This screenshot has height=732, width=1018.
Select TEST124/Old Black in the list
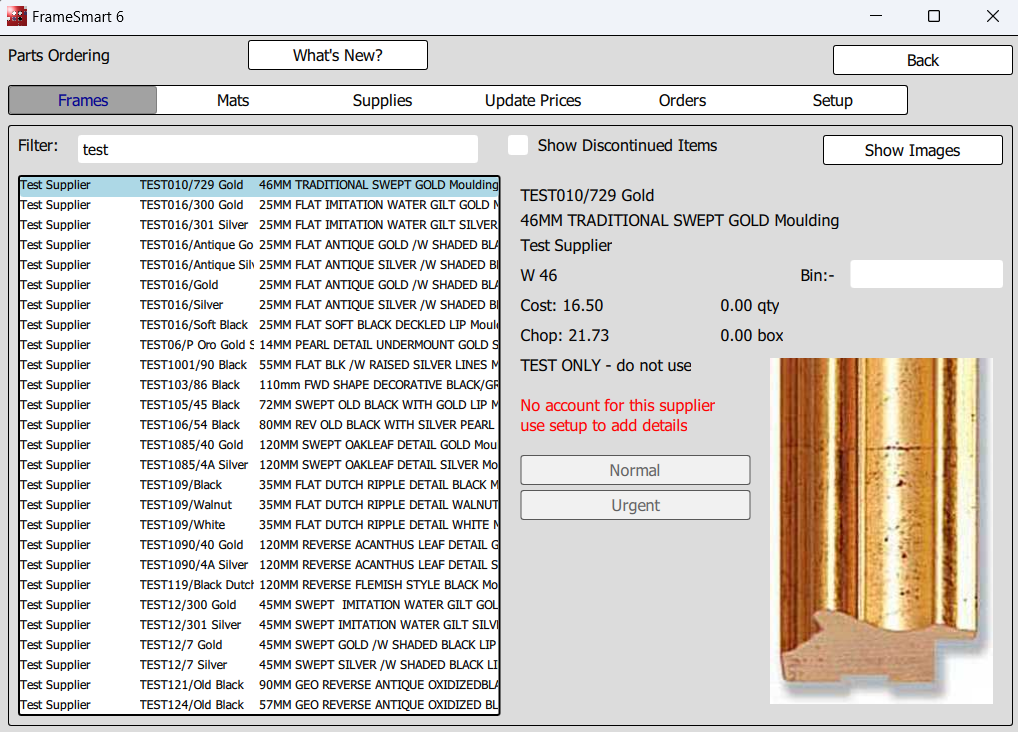click(x=259, y=705)
